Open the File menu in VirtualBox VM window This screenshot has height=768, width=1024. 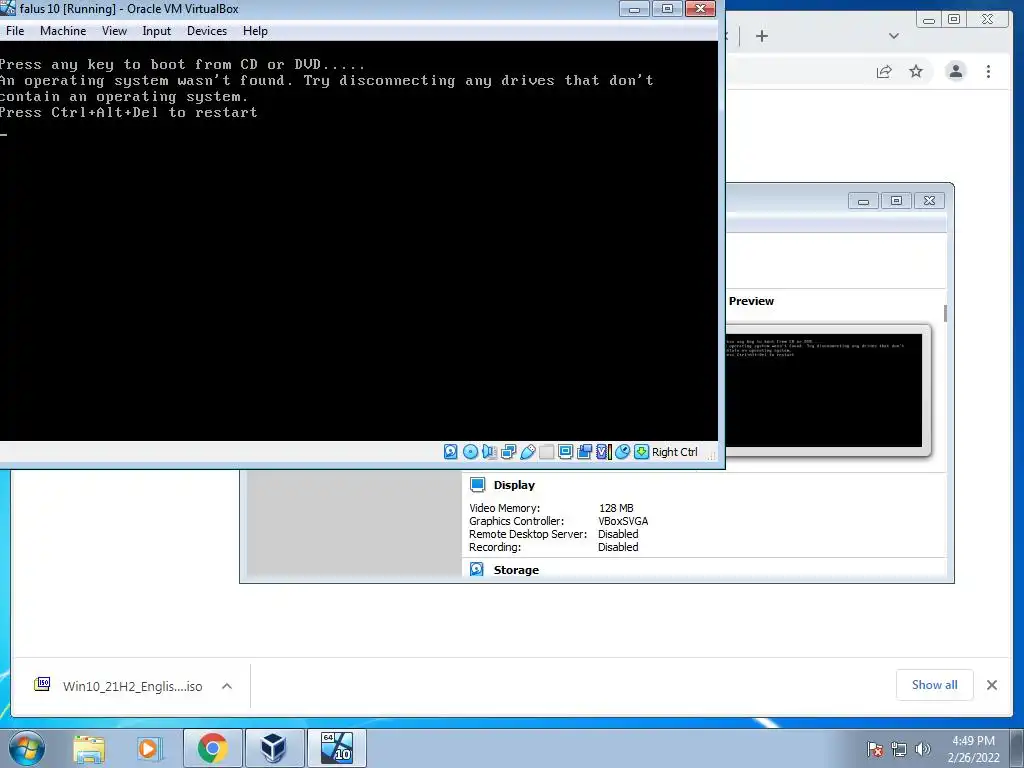[14, 31]
